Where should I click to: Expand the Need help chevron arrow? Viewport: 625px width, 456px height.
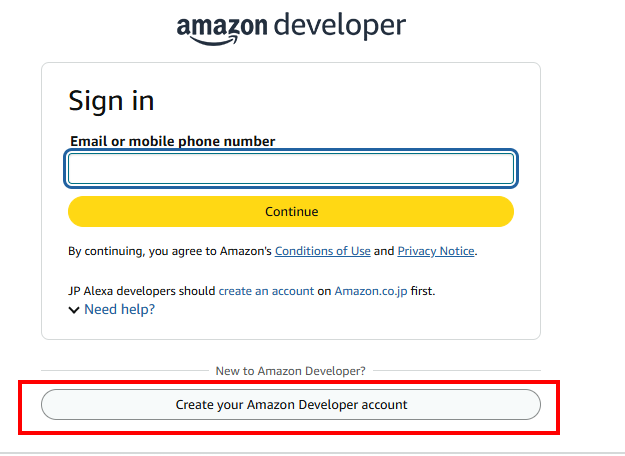coord(74,310)
